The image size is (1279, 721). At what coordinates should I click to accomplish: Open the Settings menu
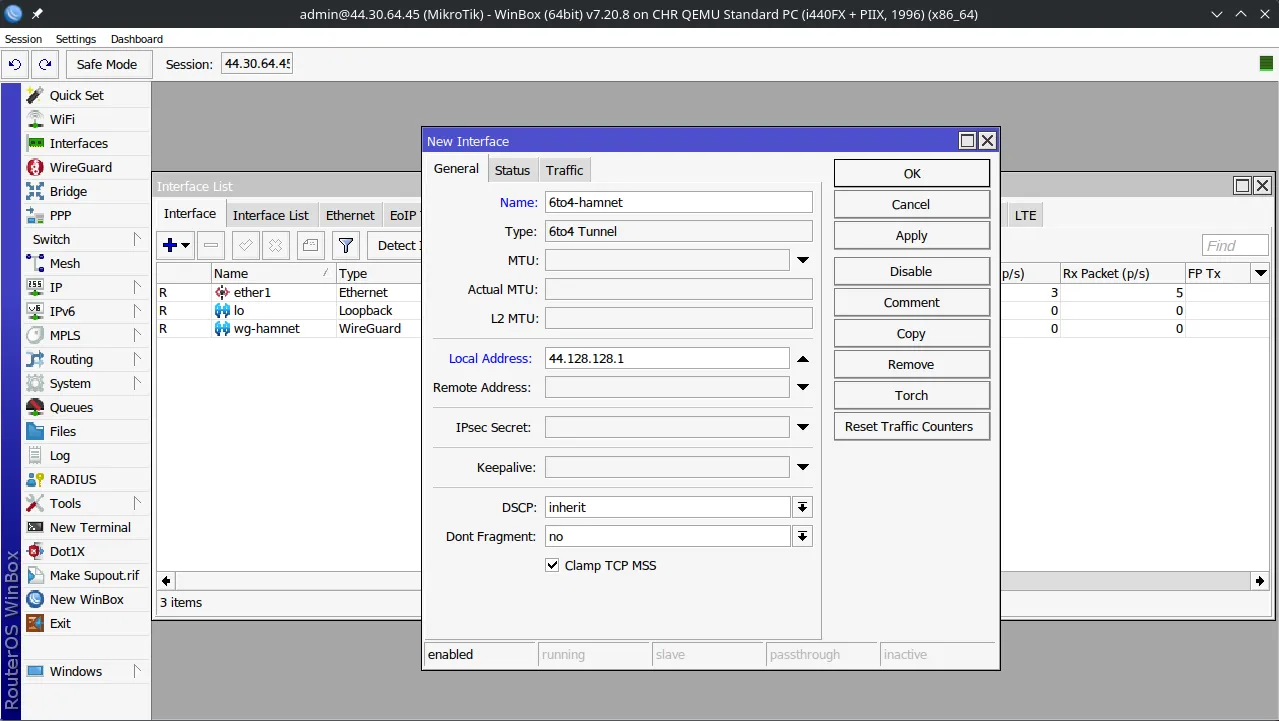[76, 39]
